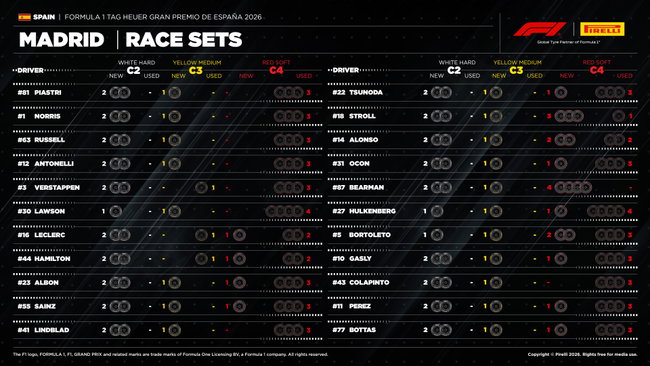Click Leclerc's new soft tyre icon

pos(239,235)
